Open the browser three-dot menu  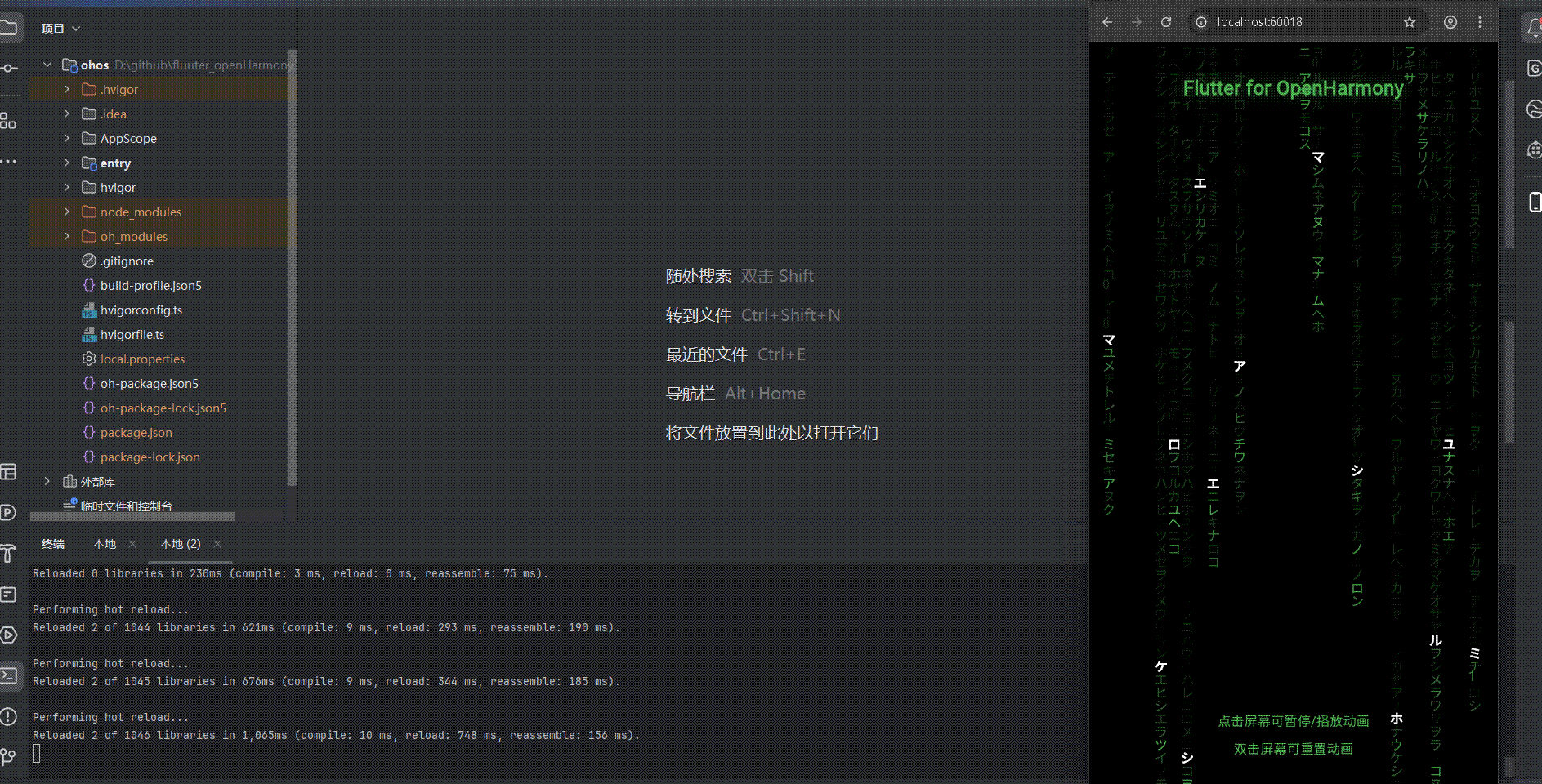click(x=1480, y=22)
